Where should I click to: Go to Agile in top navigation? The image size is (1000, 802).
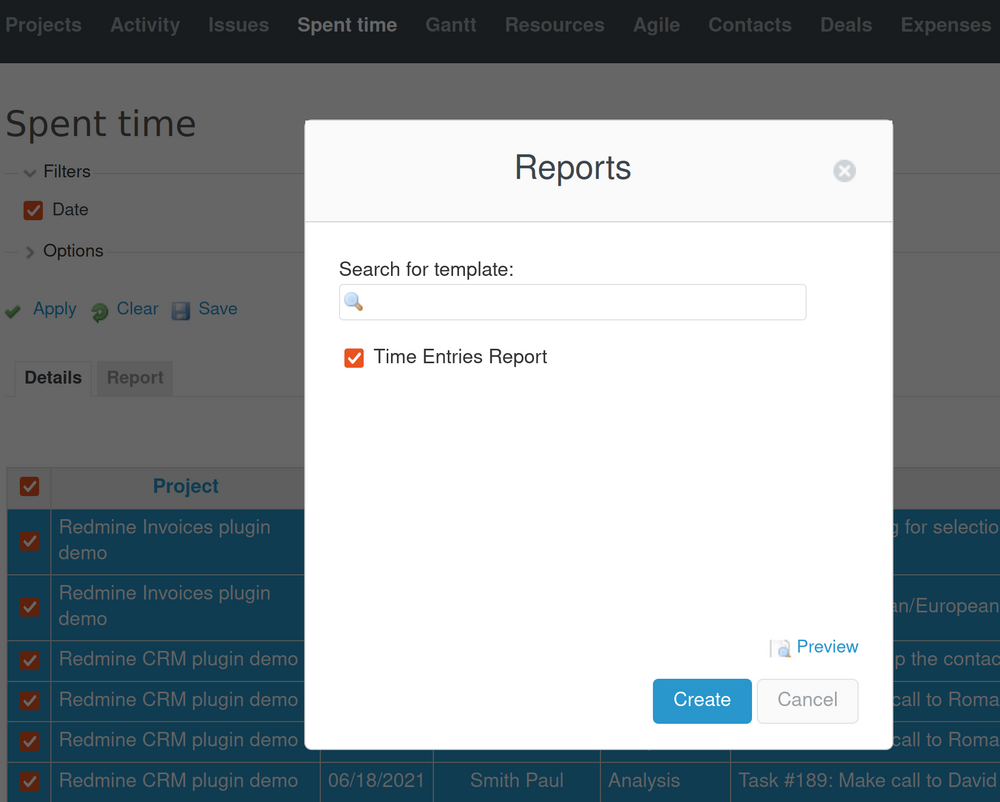click(656, 25)
